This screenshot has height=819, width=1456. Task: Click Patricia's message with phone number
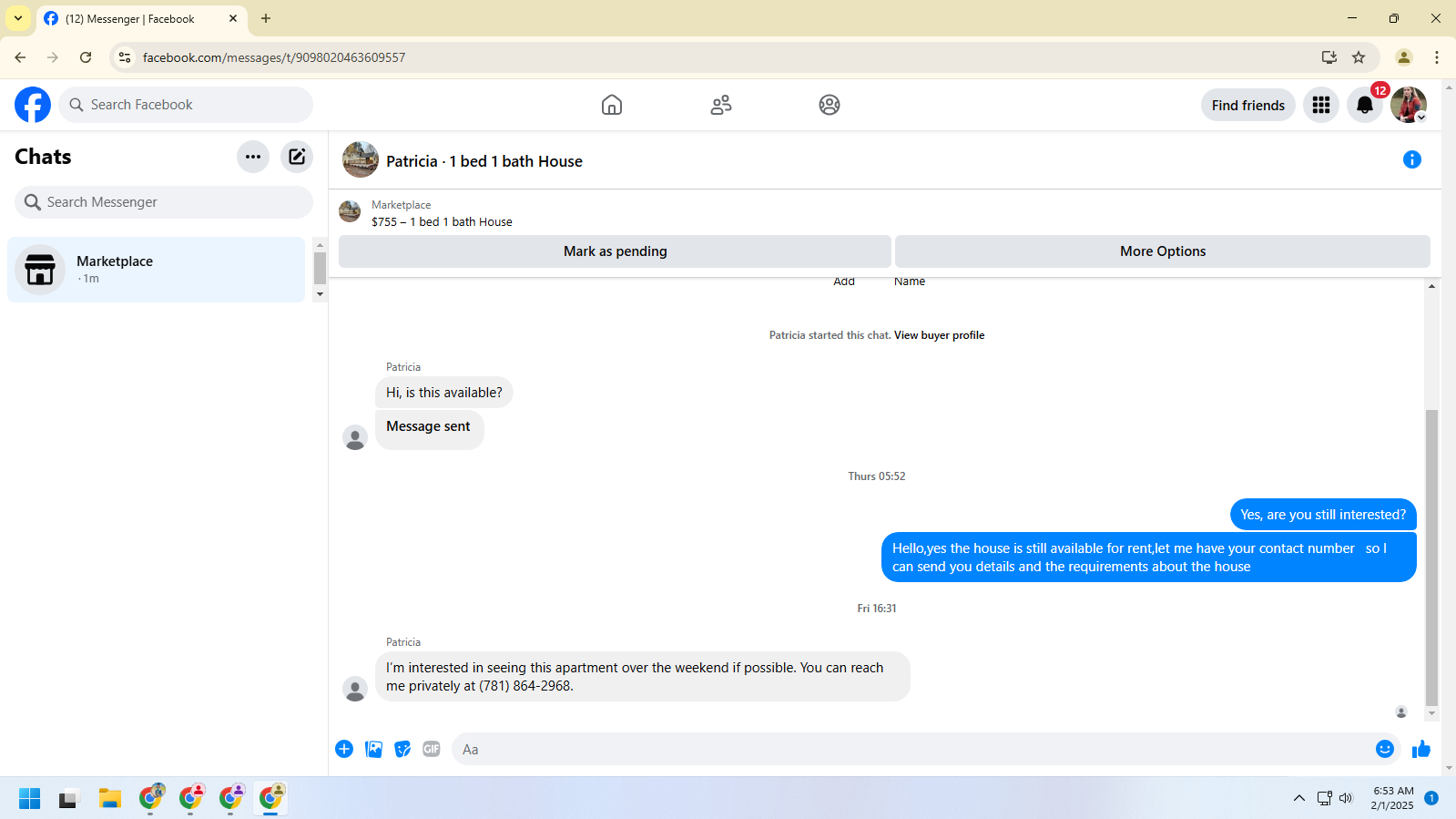(x=643, y=677)
